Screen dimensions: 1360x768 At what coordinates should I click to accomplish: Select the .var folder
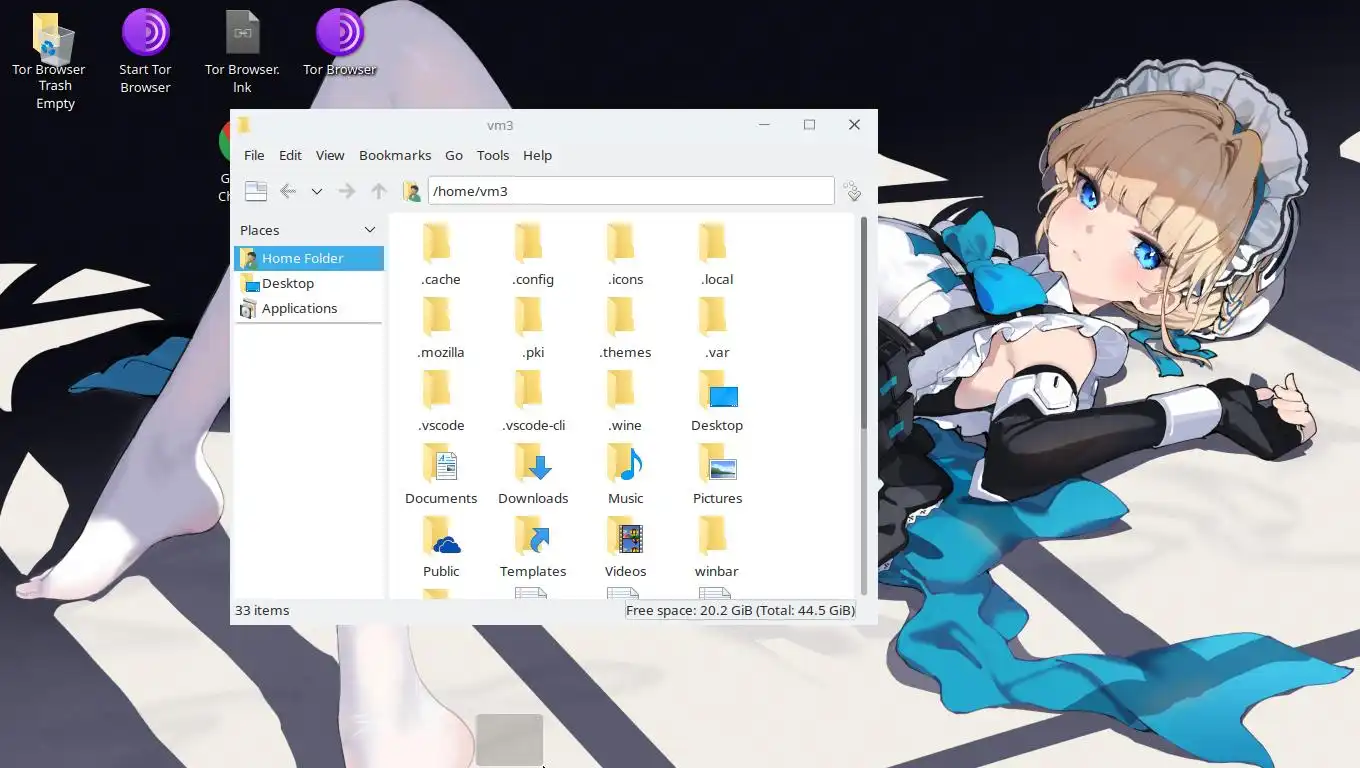click(x=717, y=328)
